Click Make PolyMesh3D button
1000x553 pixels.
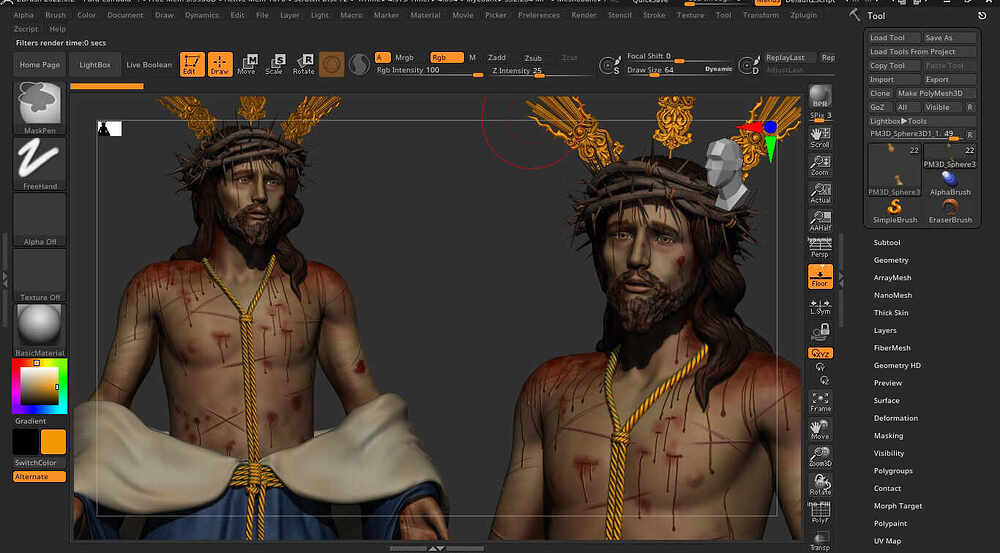[936, 93]
